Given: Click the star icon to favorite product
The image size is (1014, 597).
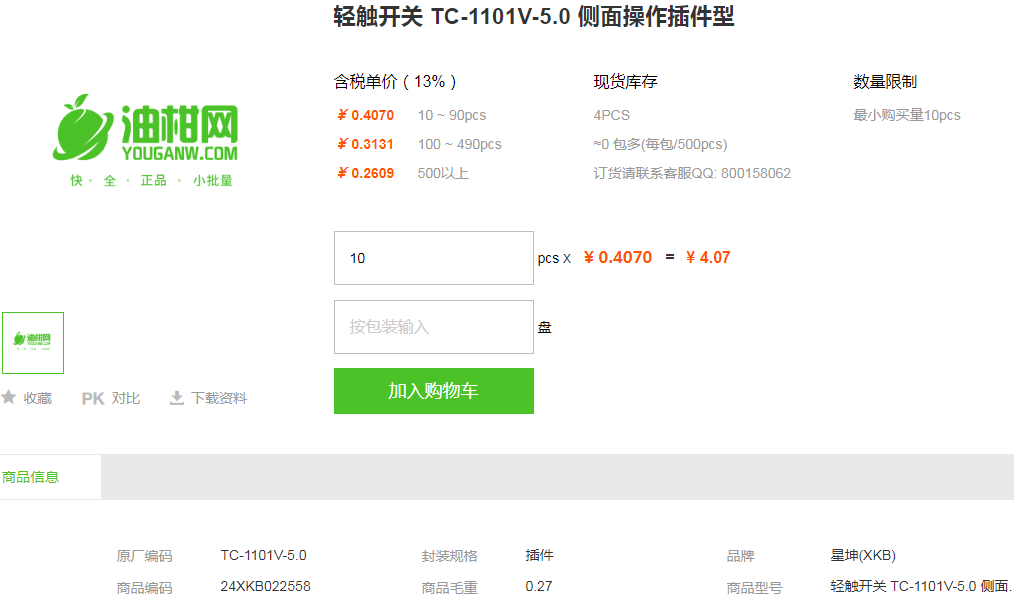Looking at the screenshot, I should [x=9, y=397].
